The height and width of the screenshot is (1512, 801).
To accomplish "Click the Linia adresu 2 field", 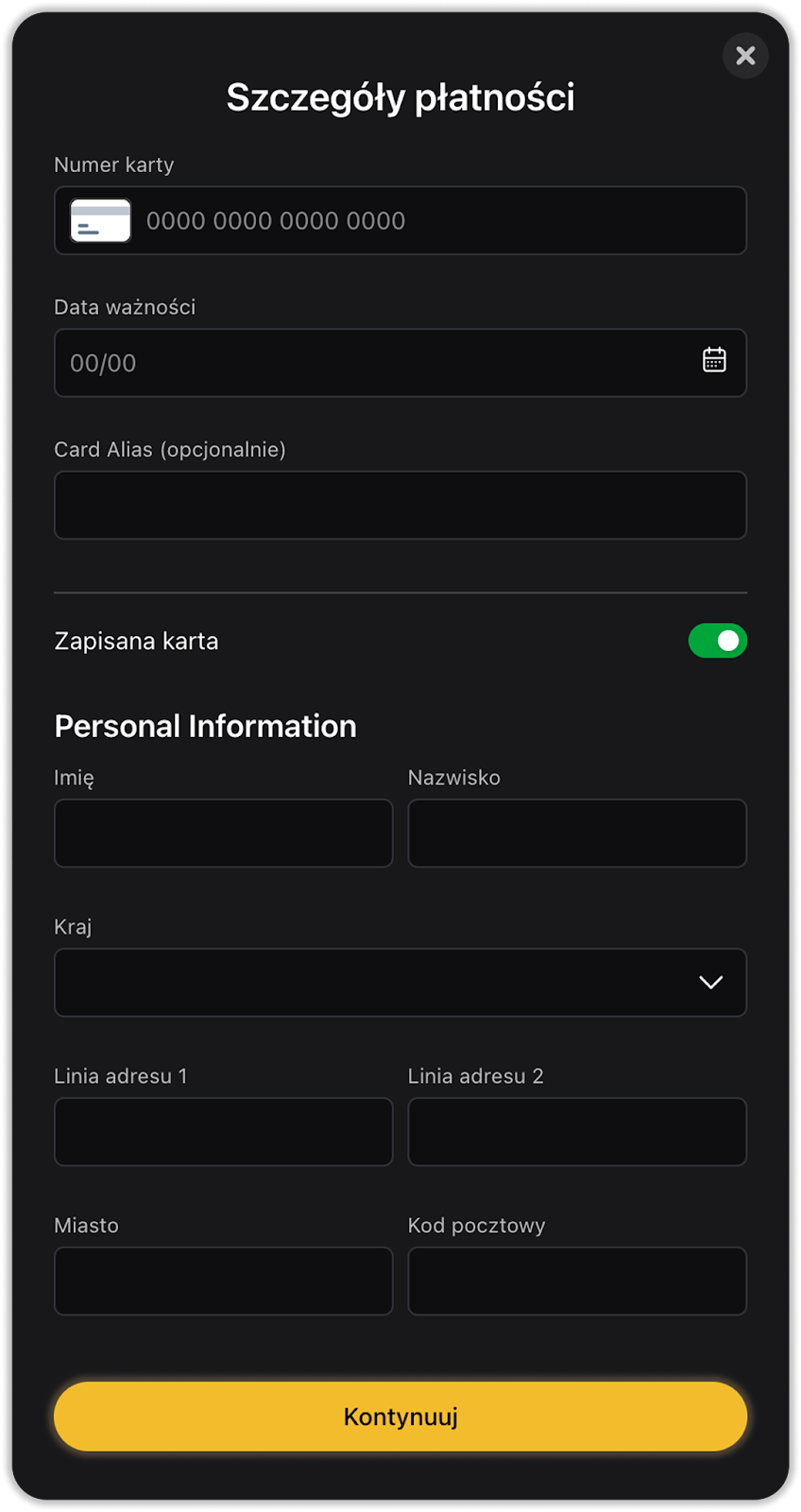I will [x=577, y=1132].
